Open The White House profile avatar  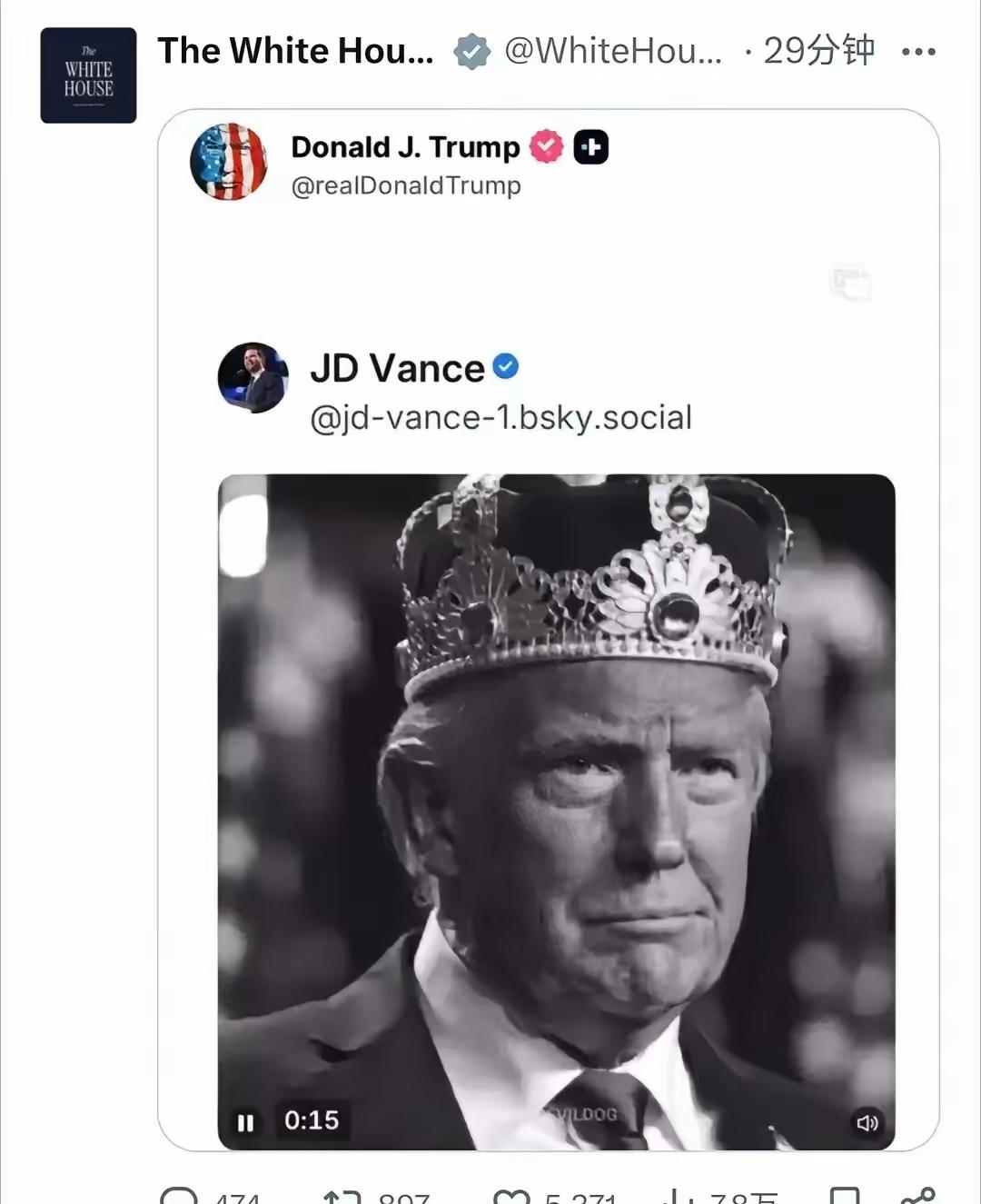pyautogui.click(x=88, y=75)
